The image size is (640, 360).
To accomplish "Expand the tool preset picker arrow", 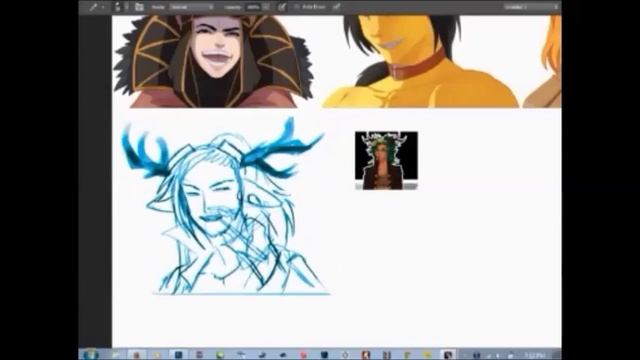I will click(103, 7).
